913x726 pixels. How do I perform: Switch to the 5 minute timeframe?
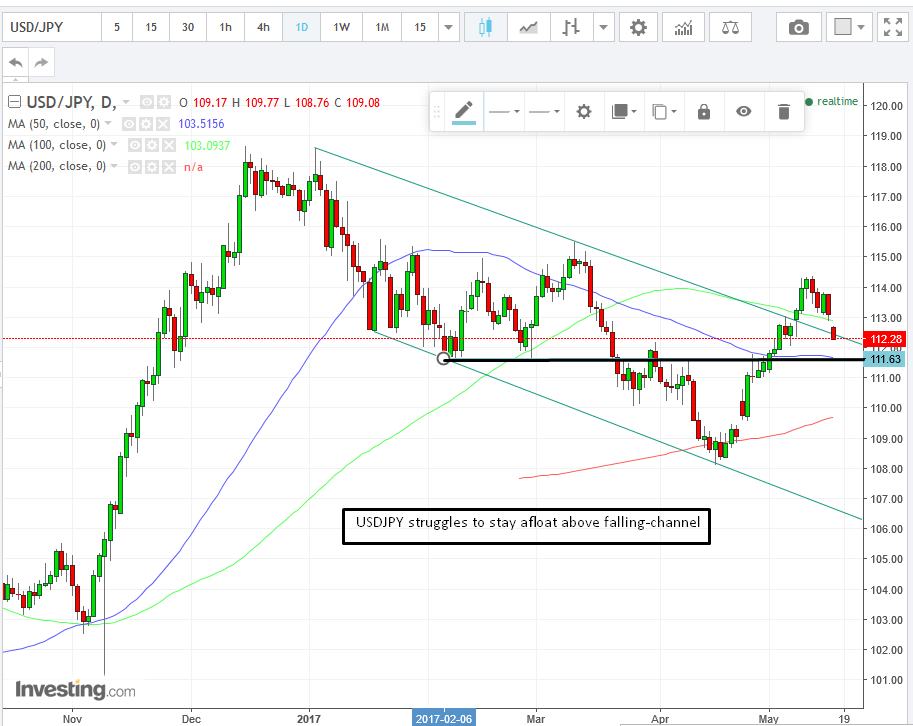(x=116, y=27)
